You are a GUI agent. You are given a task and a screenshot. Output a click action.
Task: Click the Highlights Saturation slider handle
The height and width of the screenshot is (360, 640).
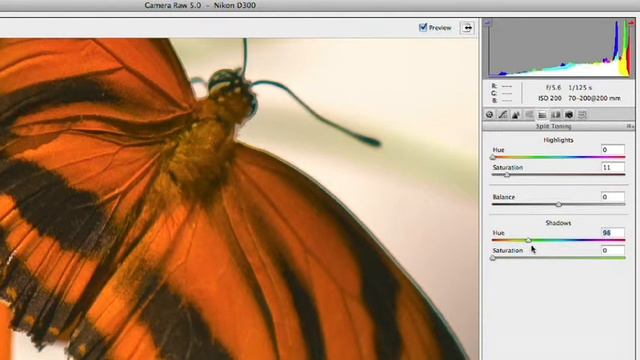tap(507, 175)
